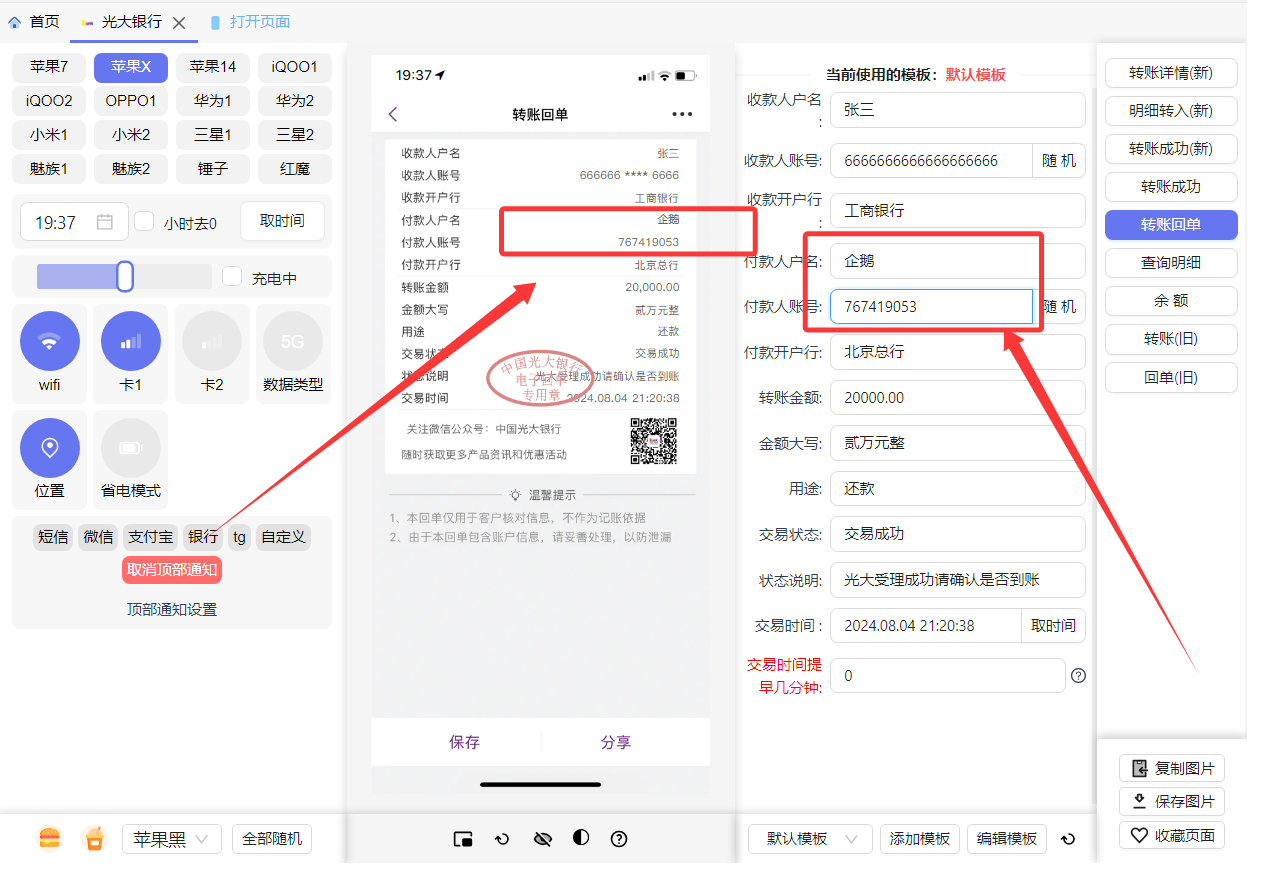Click the 收藏页面 heart button

point(1172,835)
